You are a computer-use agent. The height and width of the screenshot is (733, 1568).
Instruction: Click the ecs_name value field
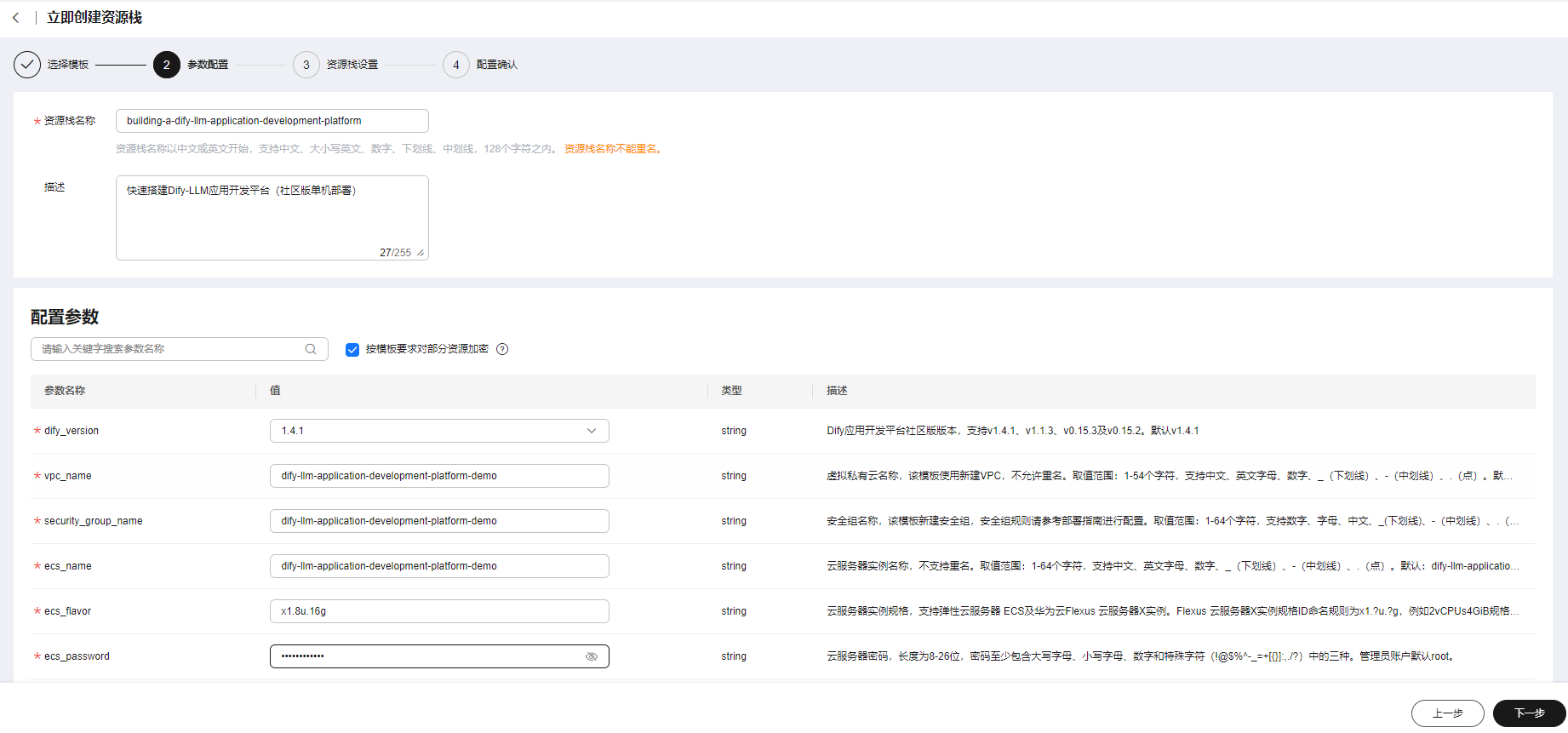[x=439, y=566]
